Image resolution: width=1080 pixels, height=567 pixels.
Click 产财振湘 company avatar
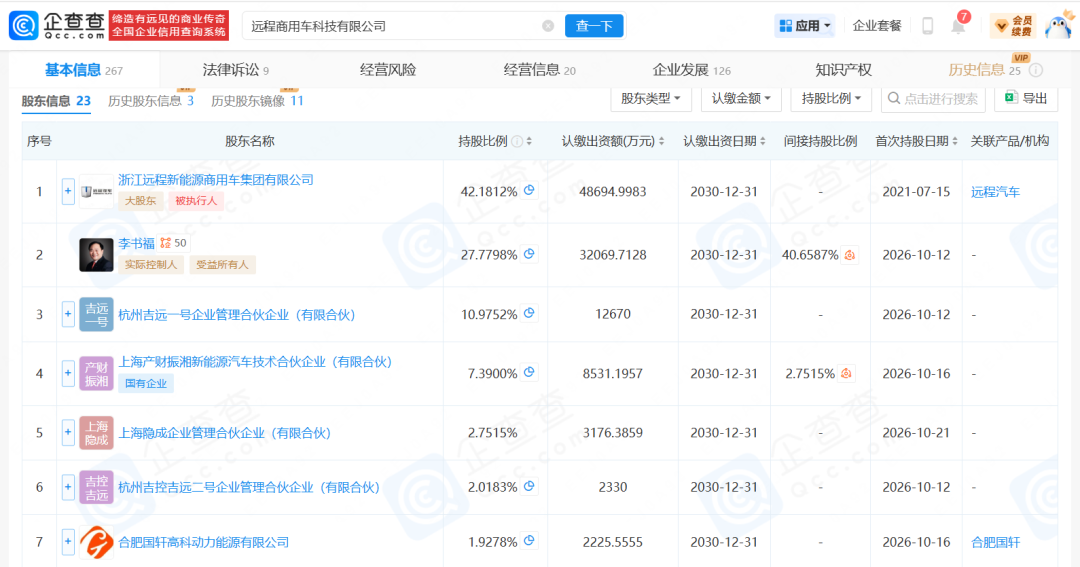(96, 373)
